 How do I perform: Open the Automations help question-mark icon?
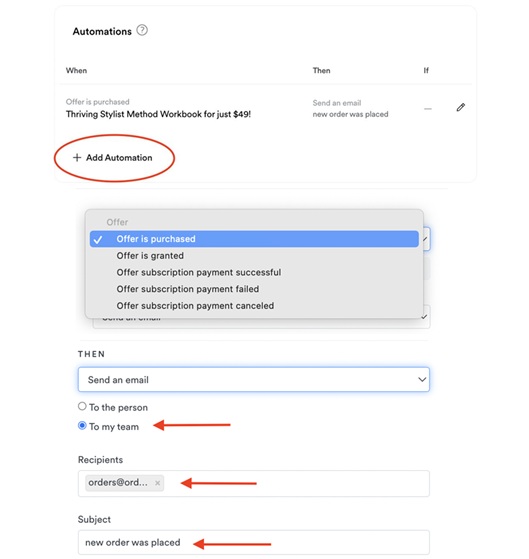pos(142,30)
